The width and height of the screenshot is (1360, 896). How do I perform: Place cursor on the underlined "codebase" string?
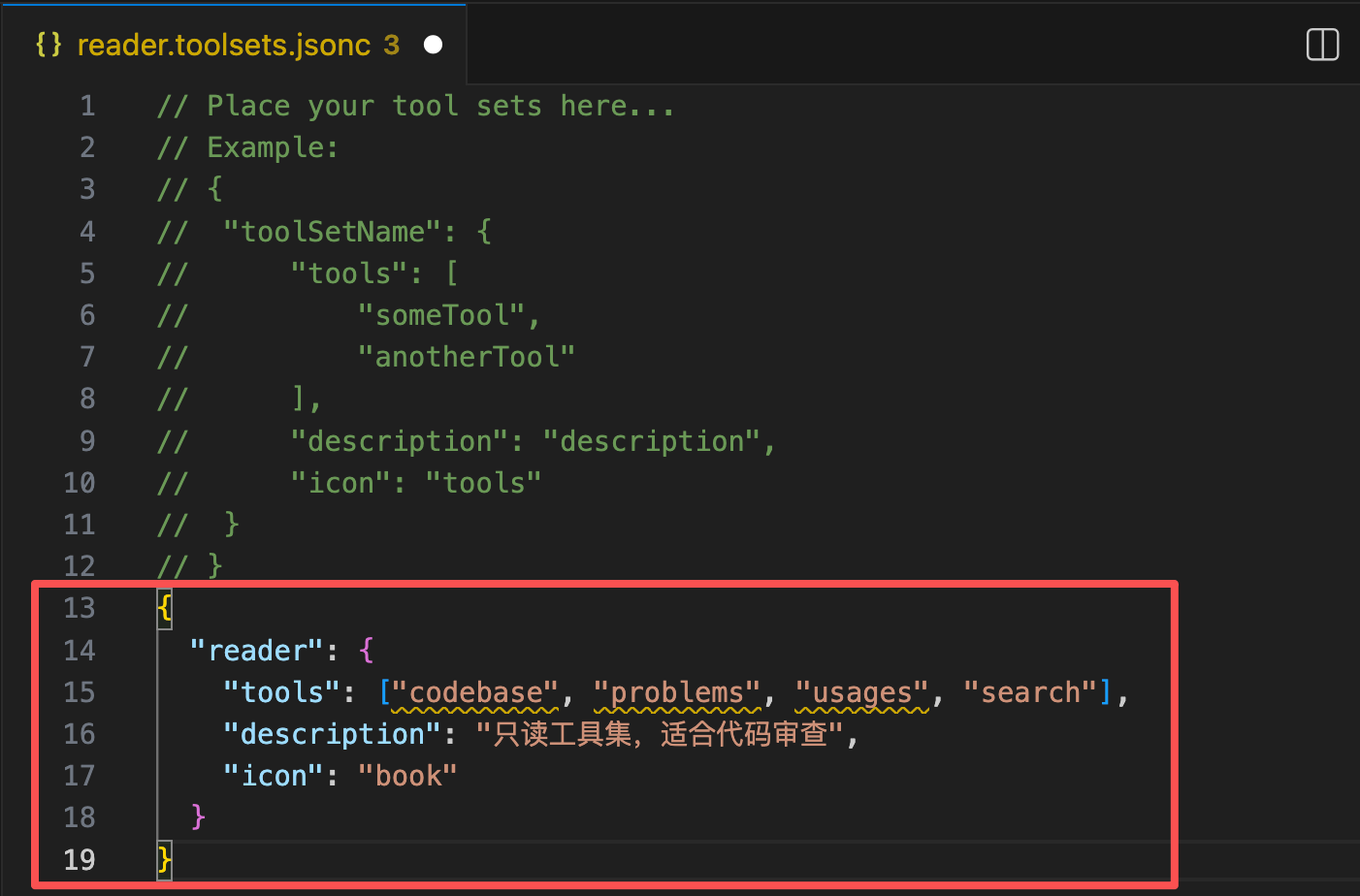click(475, 691)
